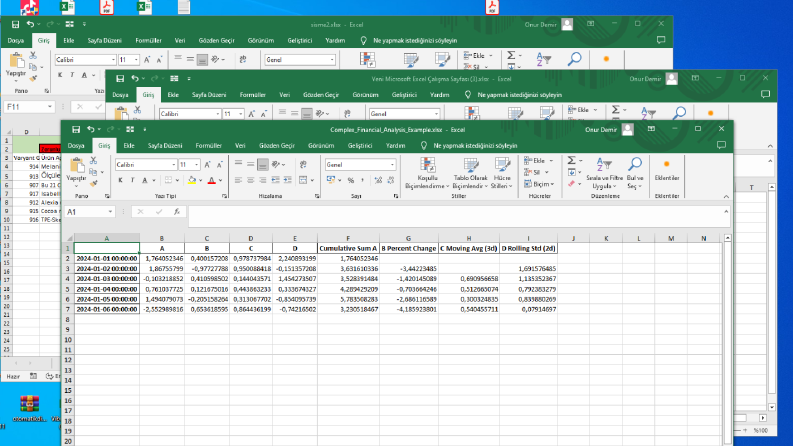Toggle align text right in Hizalama group

262,180
